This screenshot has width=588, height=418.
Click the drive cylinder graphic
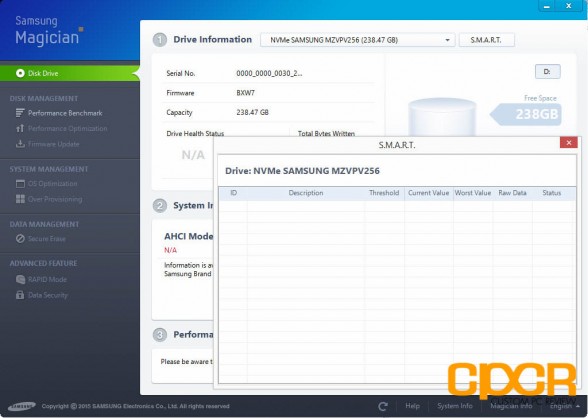click(442, 117)
